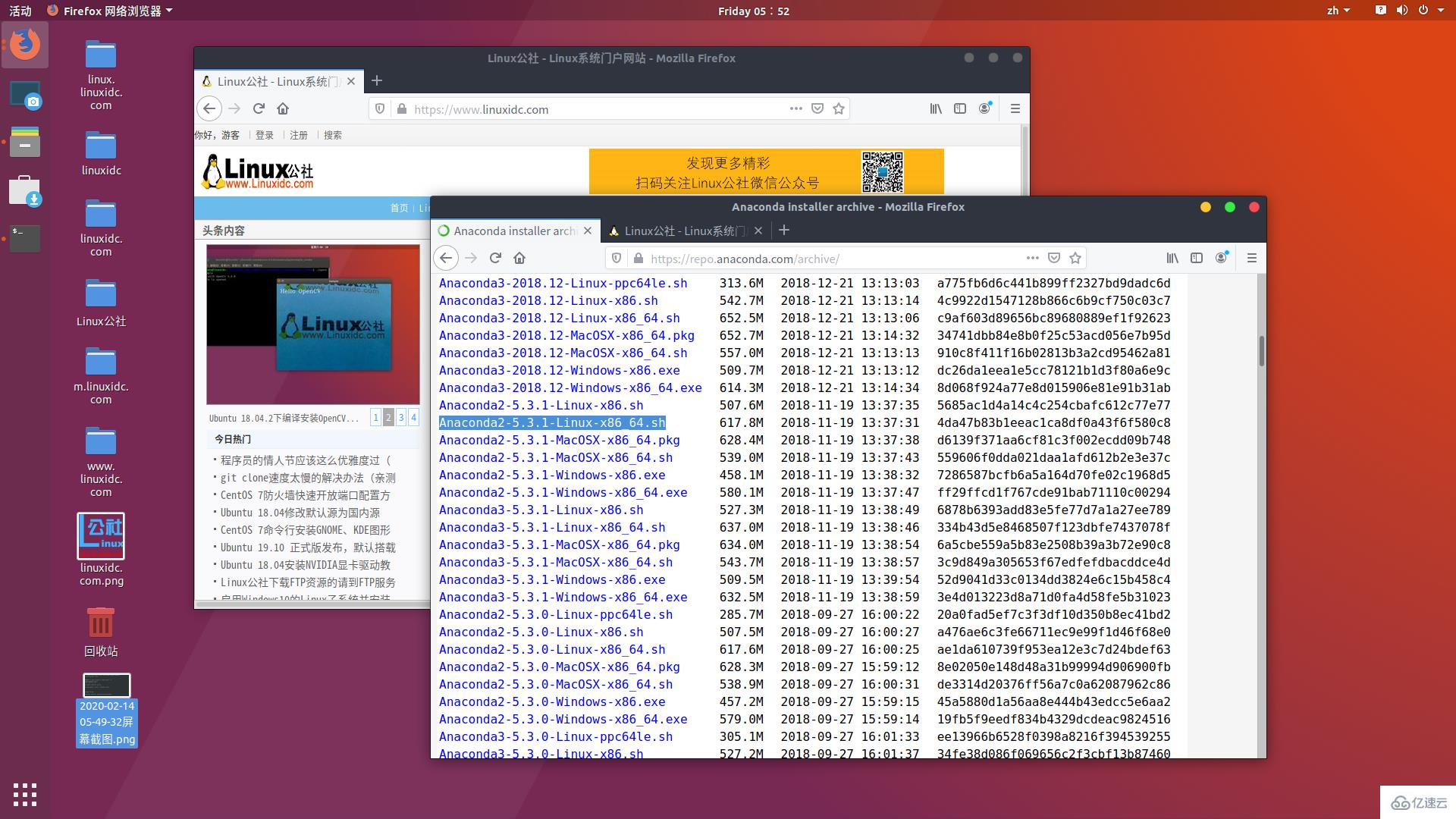Screen dimensions: 1456x819
Task: Toggle the Firefox container tab icon
Action: click(1222, 259)
